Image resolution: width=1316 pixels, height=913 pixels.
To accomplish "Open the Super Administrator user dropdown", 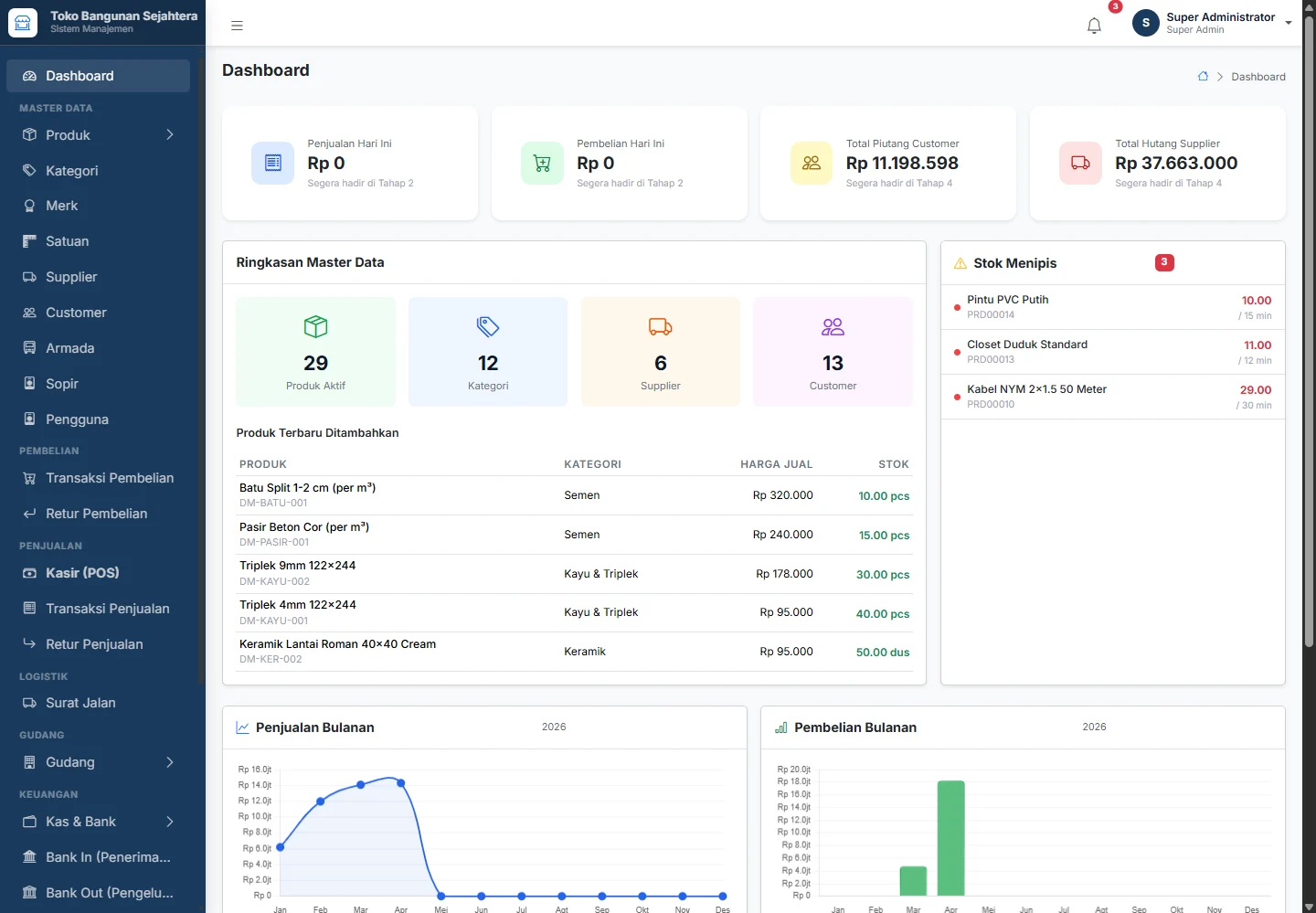I will [x=1211, y=23].
